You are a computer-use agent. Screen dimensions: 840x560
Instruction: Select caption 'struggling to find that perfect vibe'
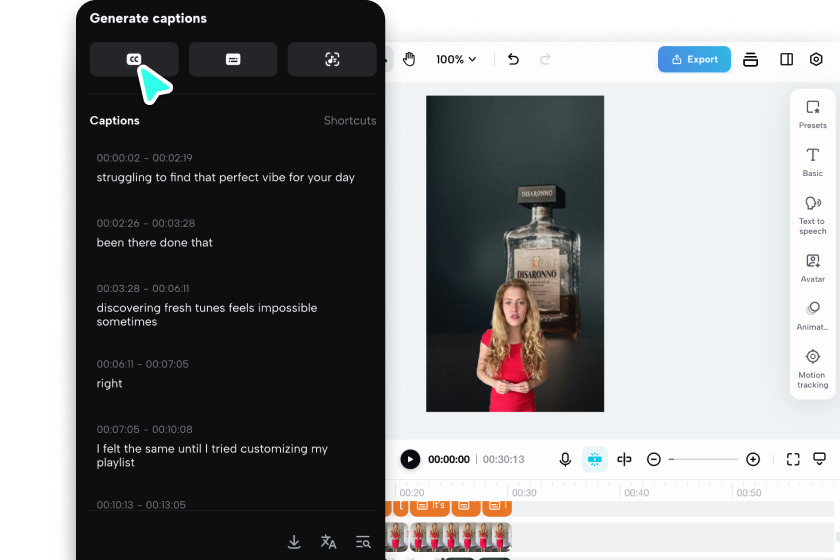(x=226, y=177)
